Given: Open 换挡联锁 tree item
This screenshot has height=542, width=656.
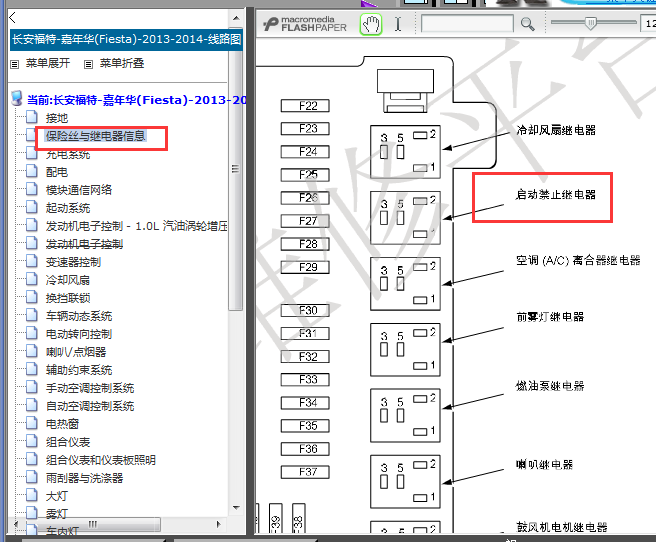Looking at the screenshot, I should (x=68, y=298).
